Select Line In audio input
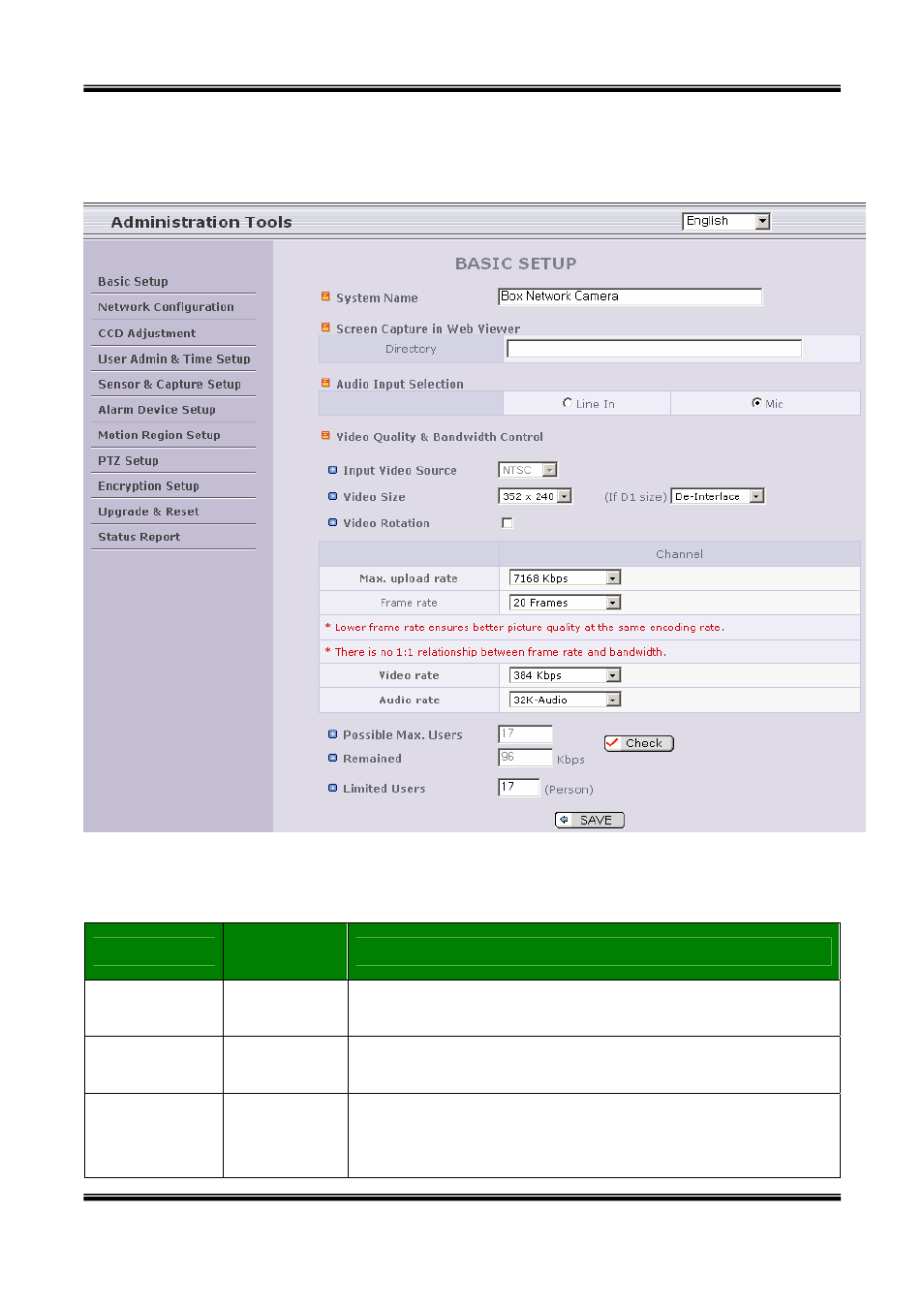This screenshot has width=924, height=1308. pyautogui.click(x=568, y=403)
